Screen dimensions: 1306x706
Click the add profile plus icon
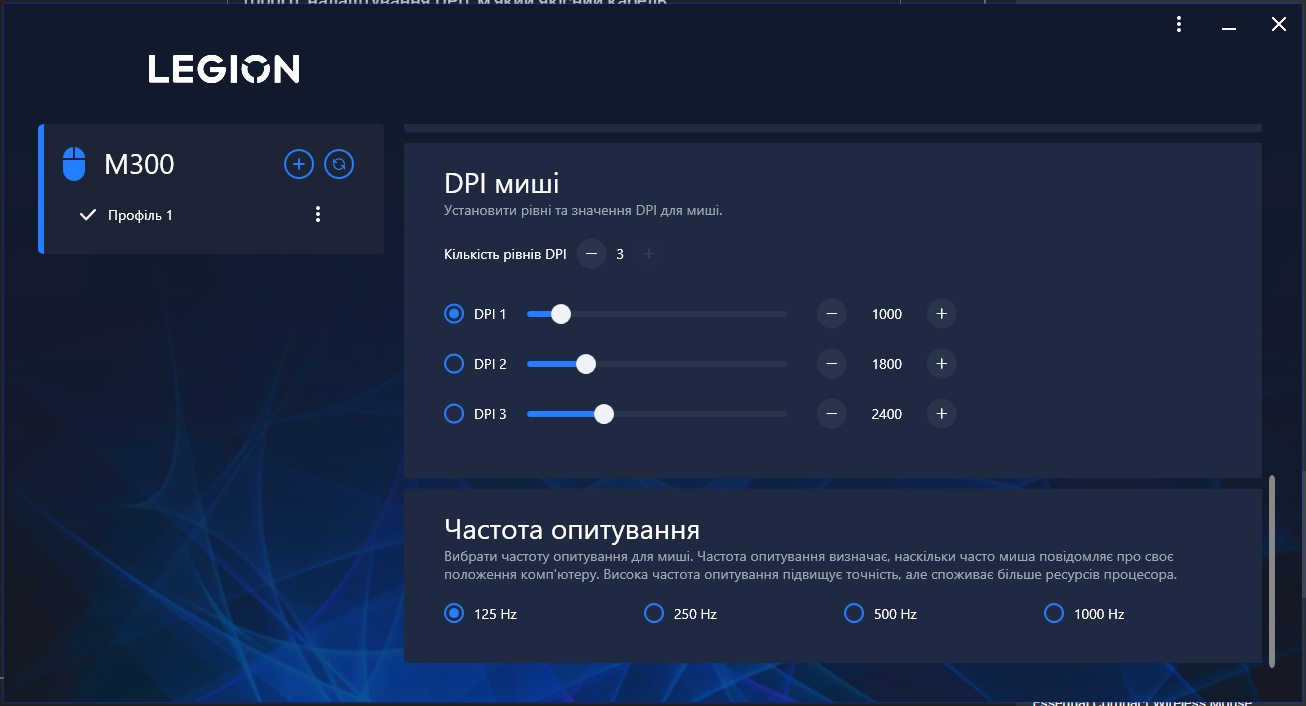pos(299,164)
